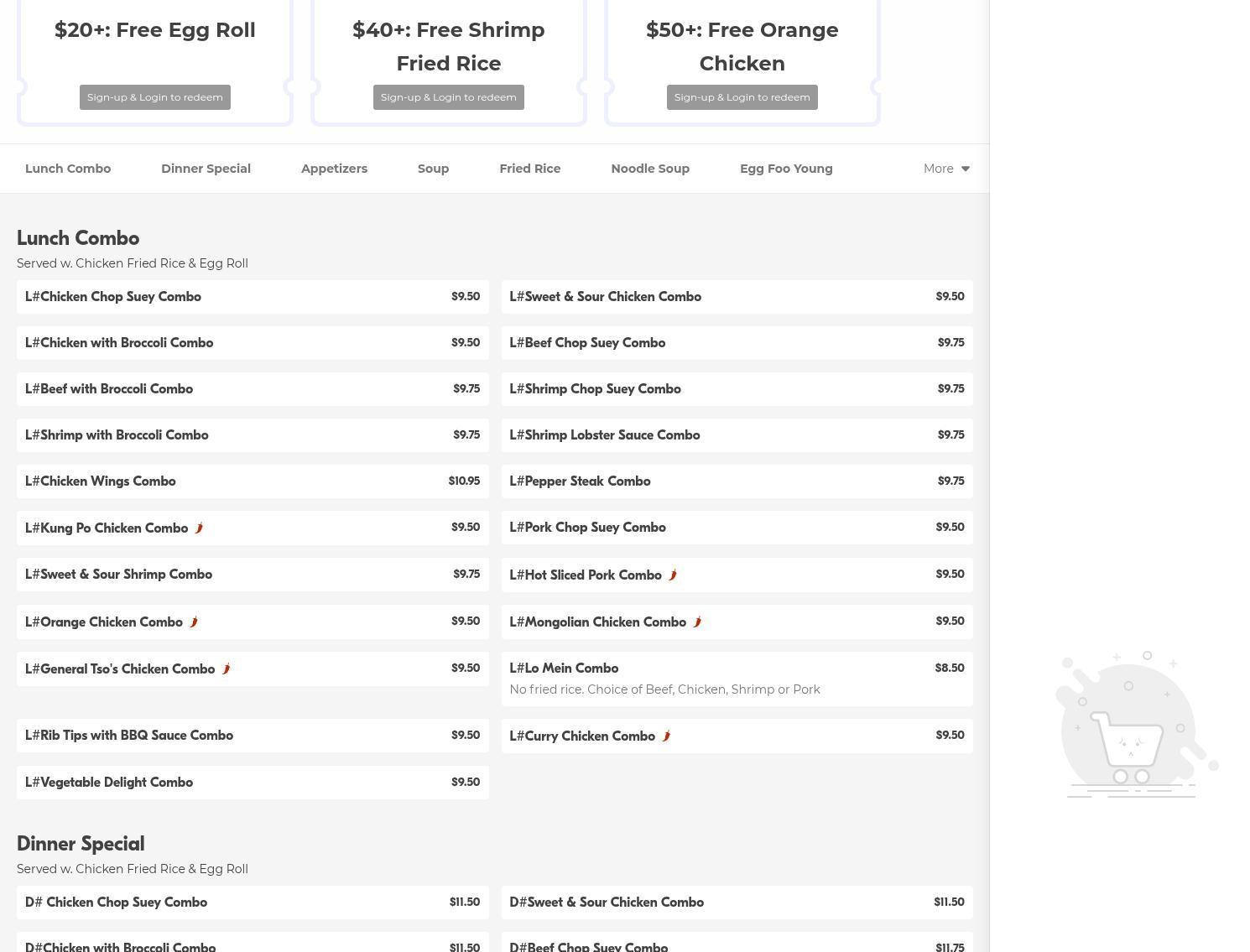This screenshot has height=952, width=1250.
Task: Click the chili icon beside L#Orange Chicken Combo
Action: pyautogui.click(x=194, y=622)
